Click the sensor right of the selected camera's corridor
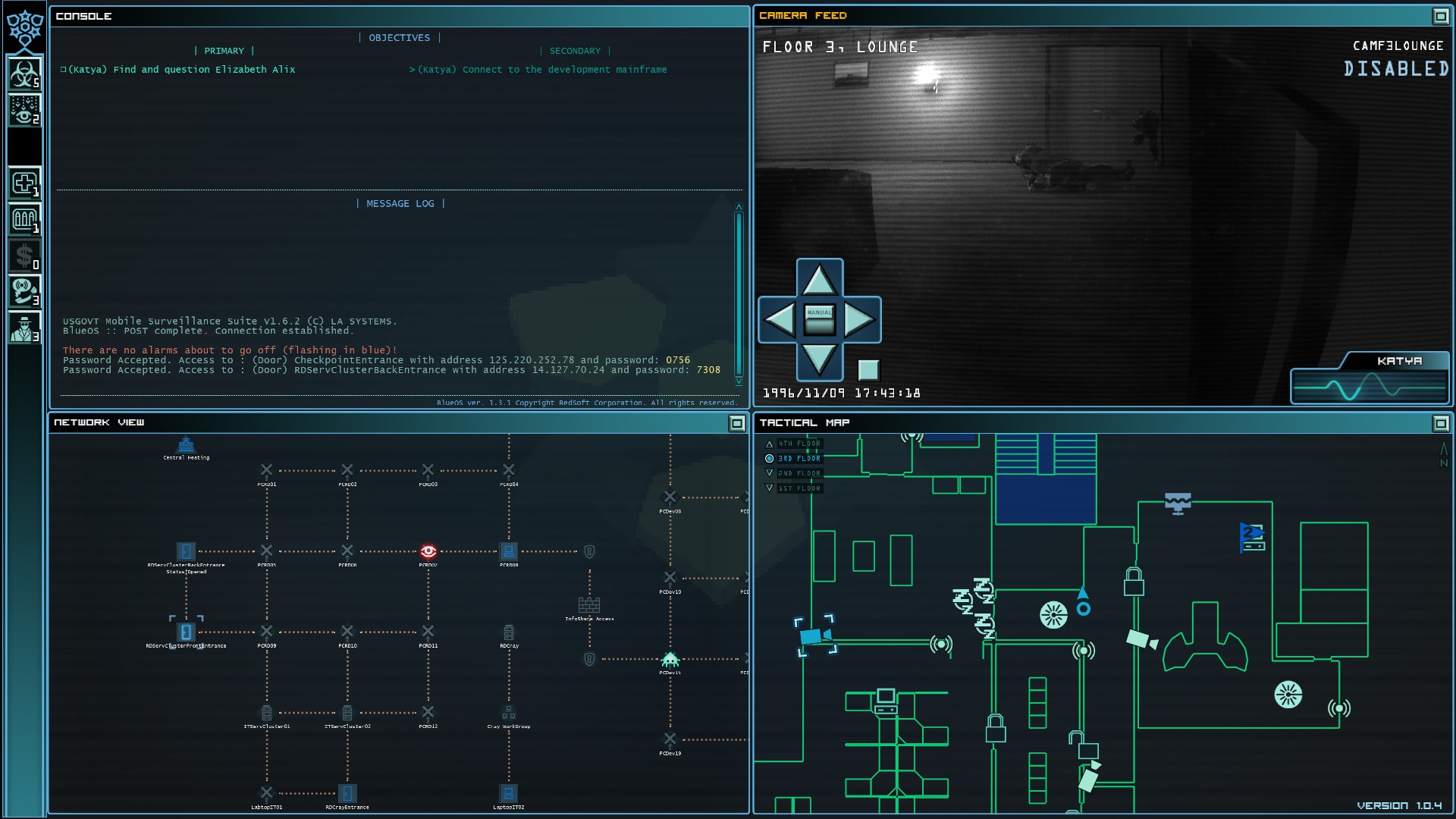The width and height of the screenshot is (1456, 819). pyautogui.click(x=941, y=645)
